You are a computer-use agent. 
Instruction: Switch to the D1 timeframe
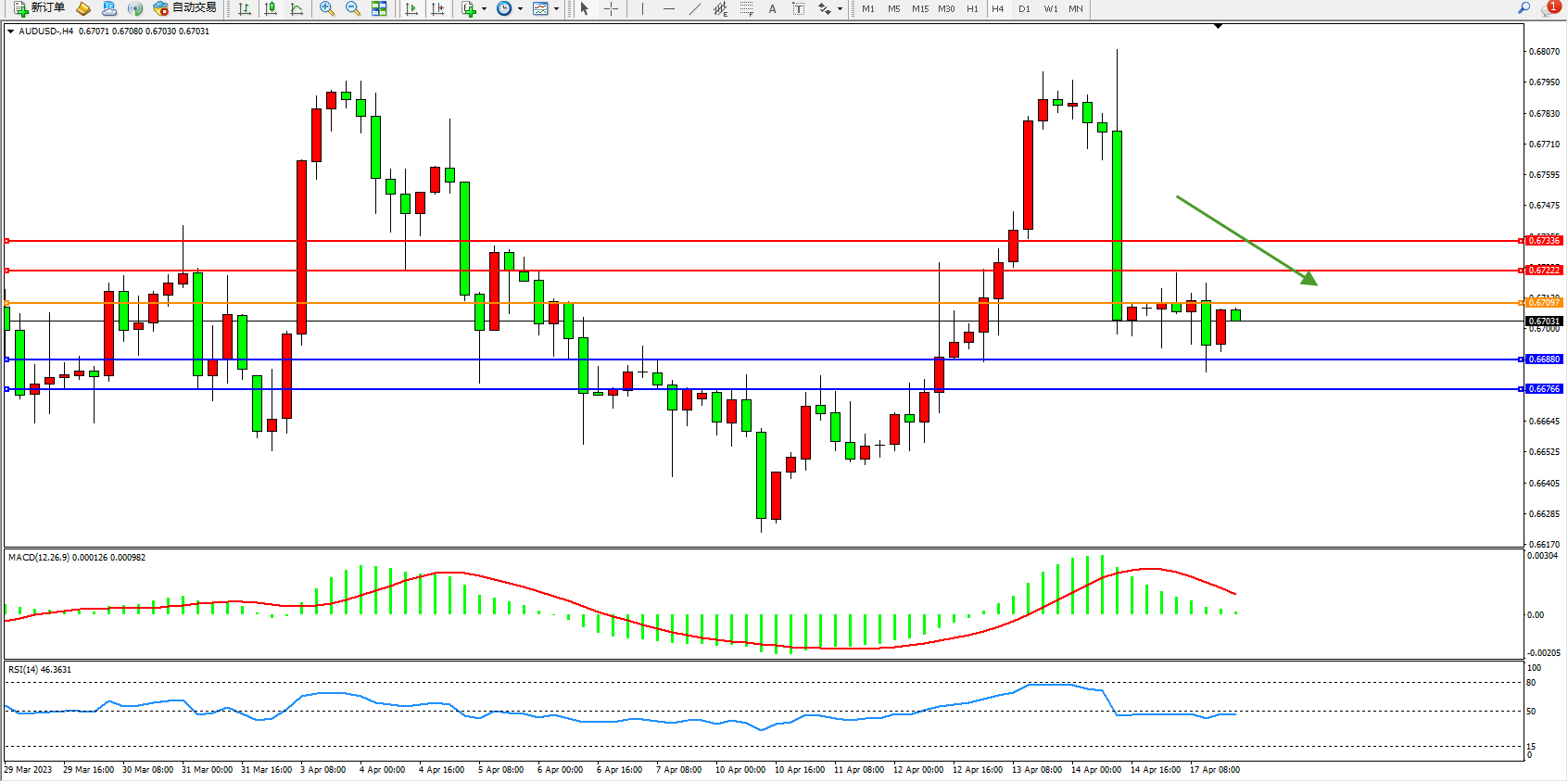point(1024,8)
